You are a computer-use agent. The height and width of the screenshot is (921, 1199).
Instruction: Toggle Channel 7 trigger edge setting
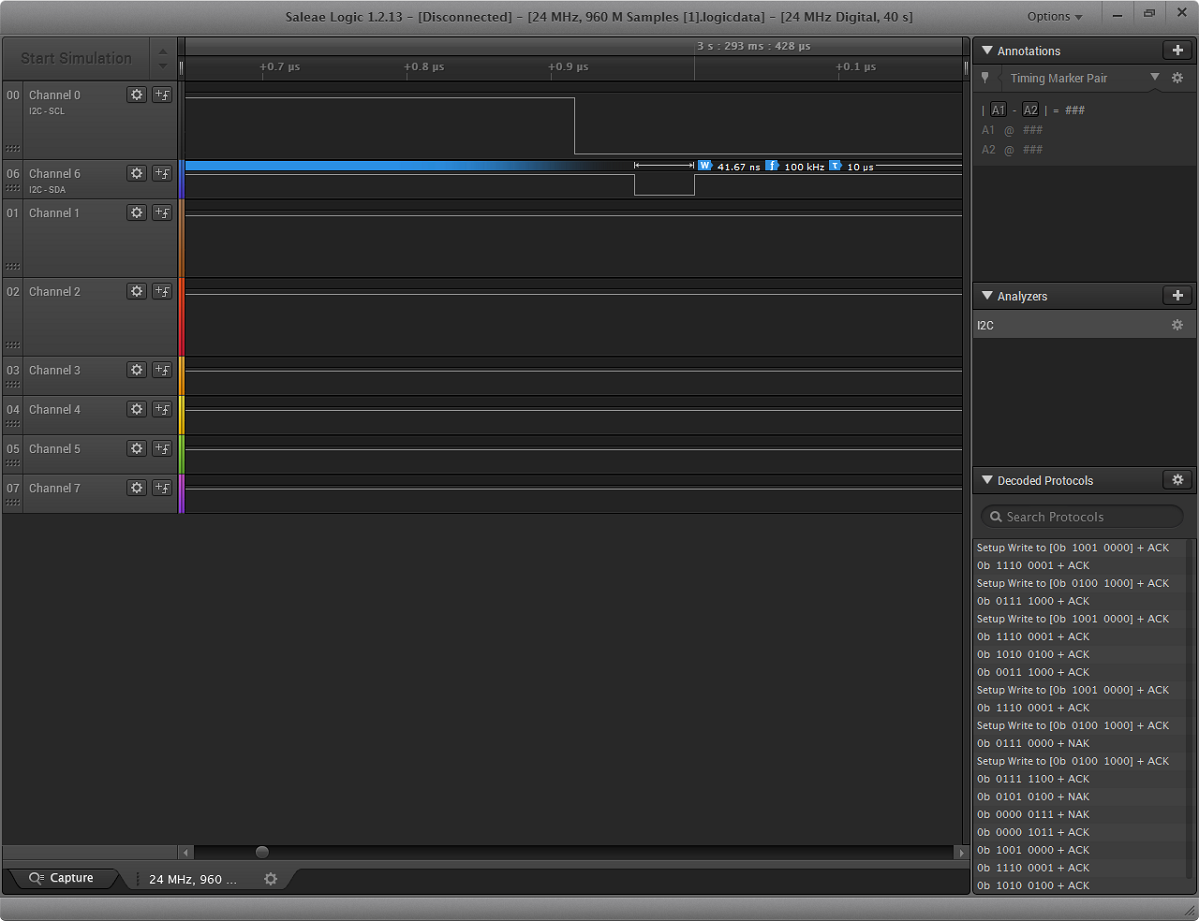tap(162, 488)
